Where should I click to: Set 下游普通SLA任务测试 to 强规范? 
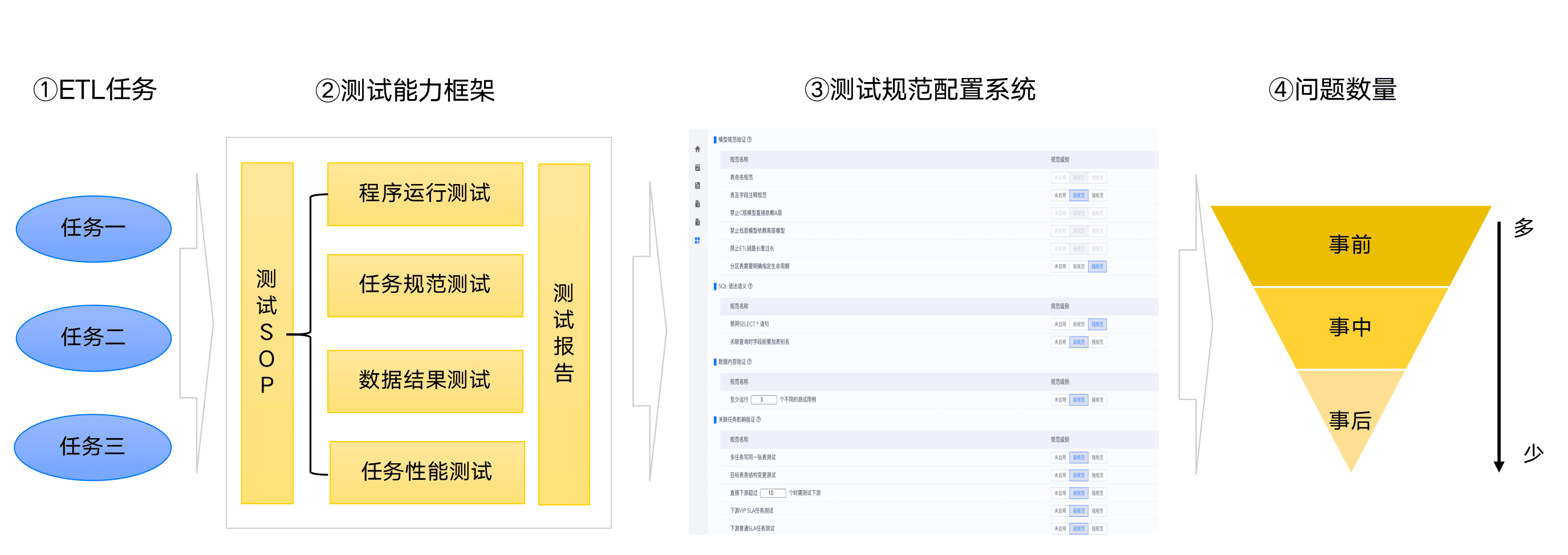[x=1098, y=529]
